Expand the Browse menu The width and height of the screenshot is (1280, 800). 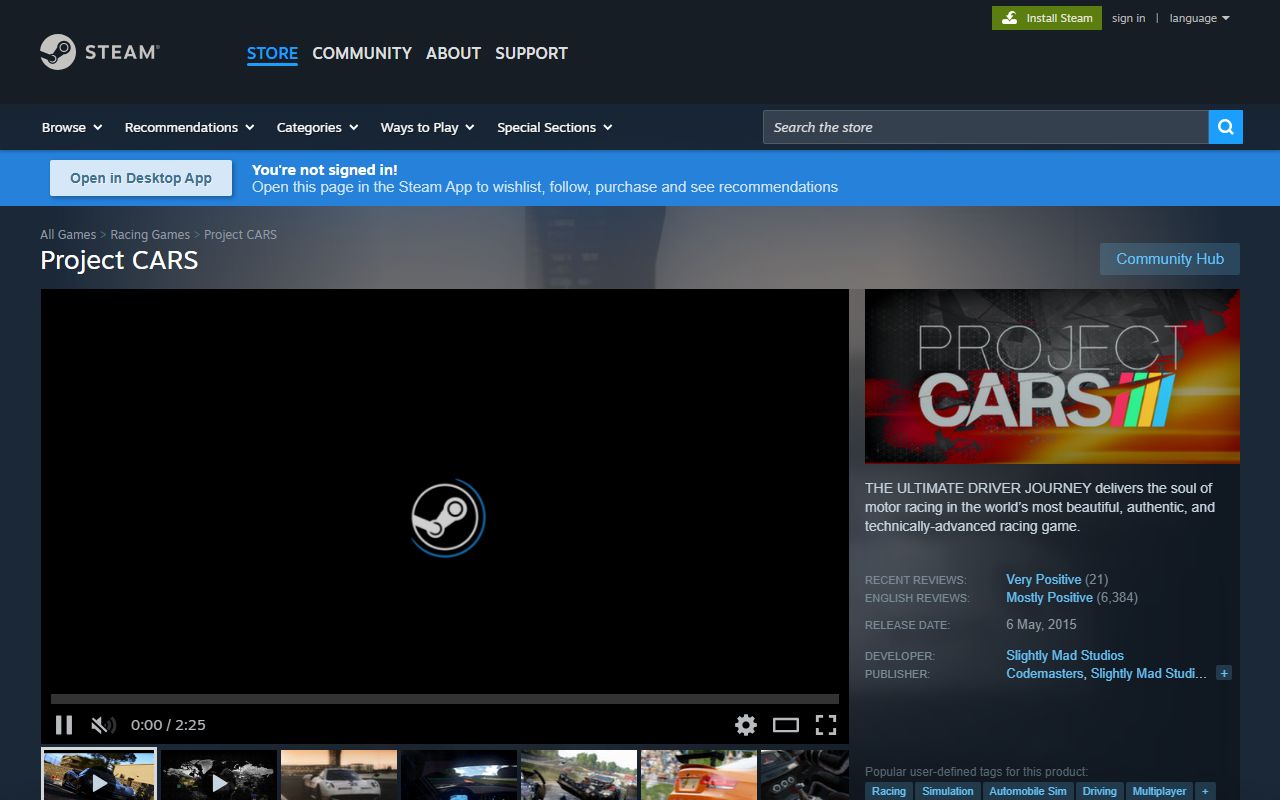[x=72, y=127]
